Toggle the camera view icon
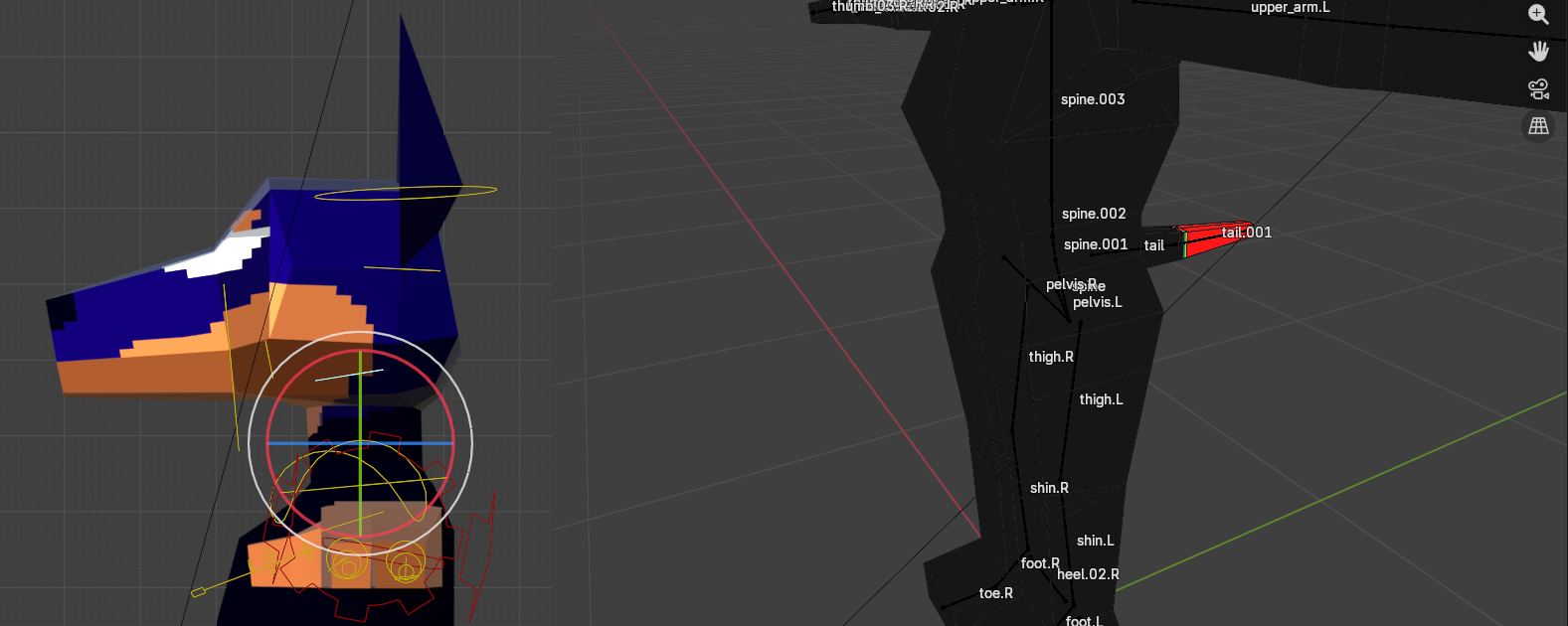This screenshot has height=626, width=1568. click(x=1538, y=88)
